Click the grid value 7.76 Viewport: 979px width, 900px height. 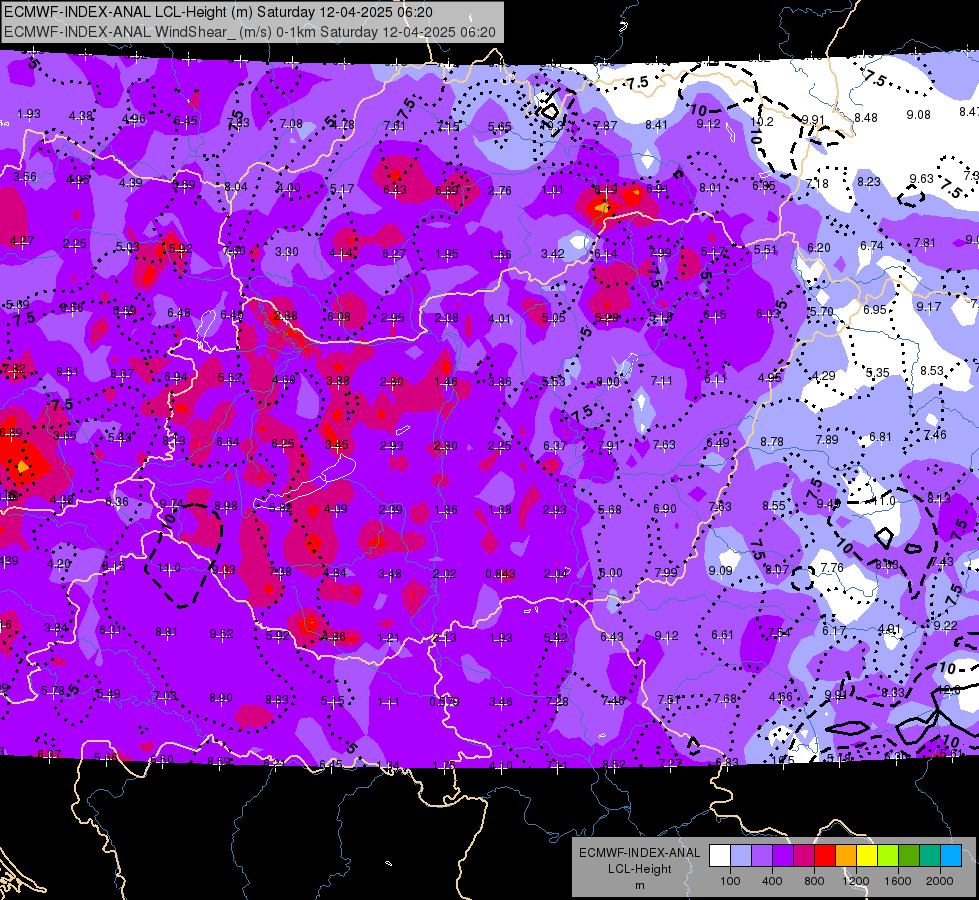[832, 567]
